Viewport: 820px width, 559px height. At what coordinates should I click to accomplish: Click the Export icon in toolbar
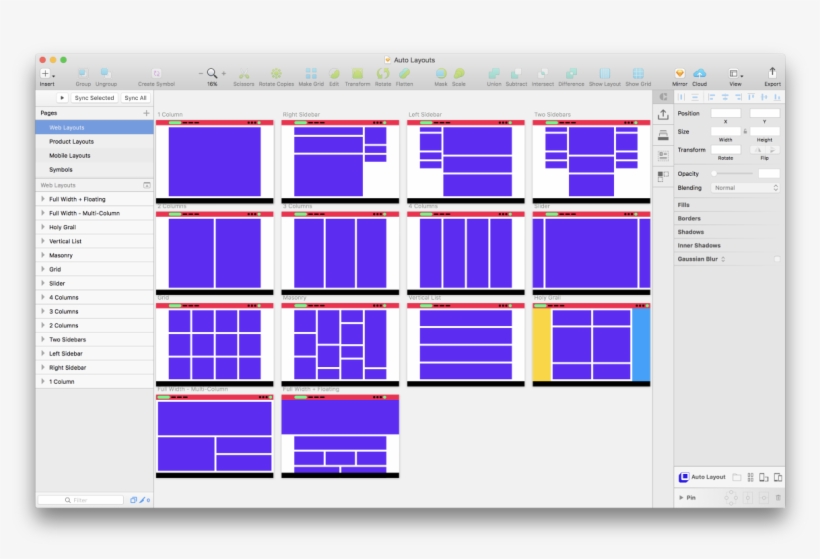point(772,73)
